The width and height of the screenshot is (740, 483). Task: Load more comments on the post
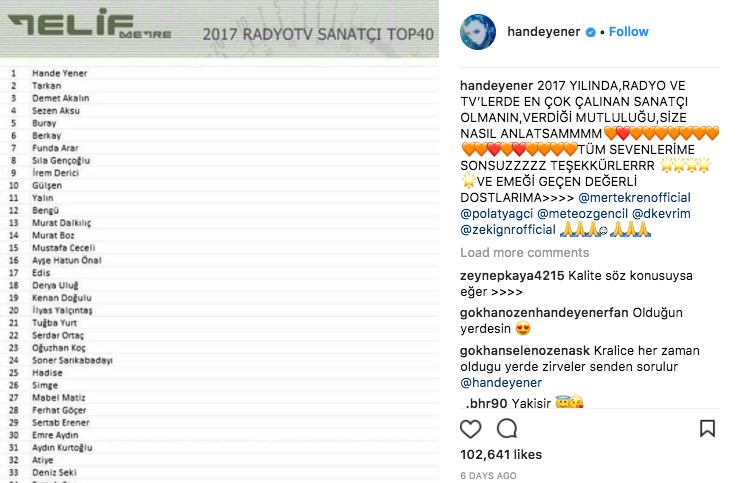(524, 253)
